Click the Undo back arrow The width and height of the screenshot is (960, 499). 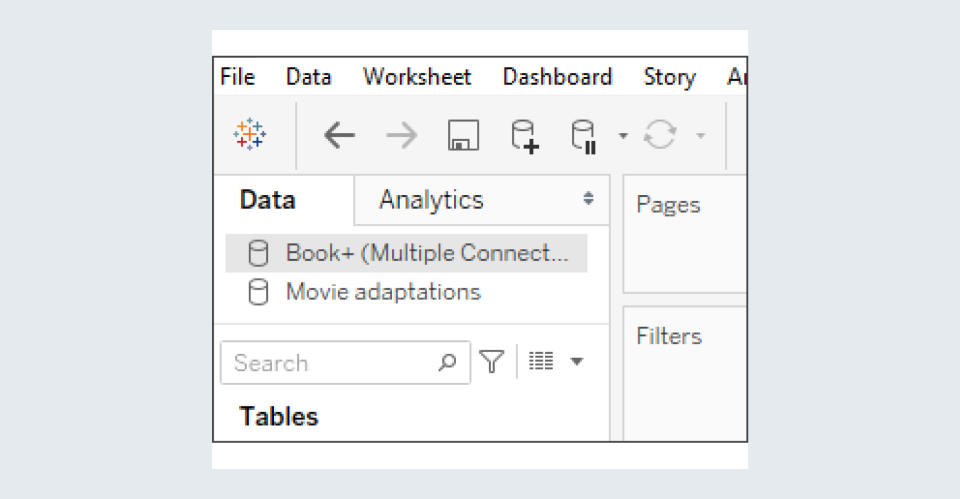pyautogui.click(x=339, y=135)
